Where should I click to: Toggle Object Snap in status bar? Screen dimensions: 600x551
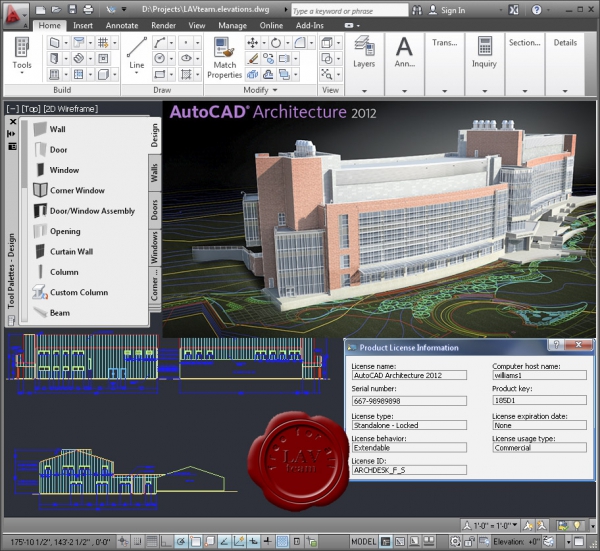[x=195, y=541]
